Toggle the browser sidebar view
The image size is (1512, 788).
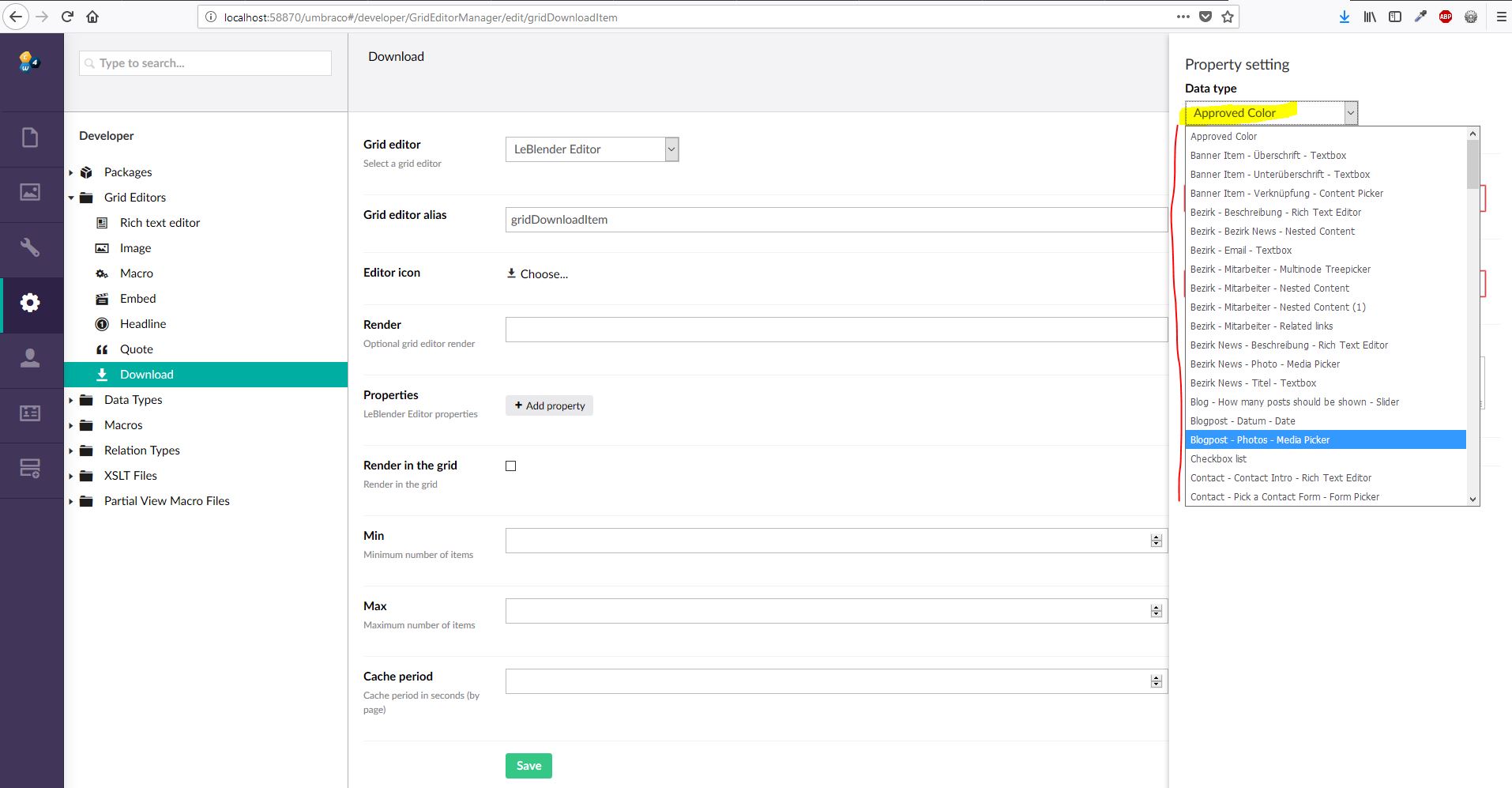(1395, 17)
